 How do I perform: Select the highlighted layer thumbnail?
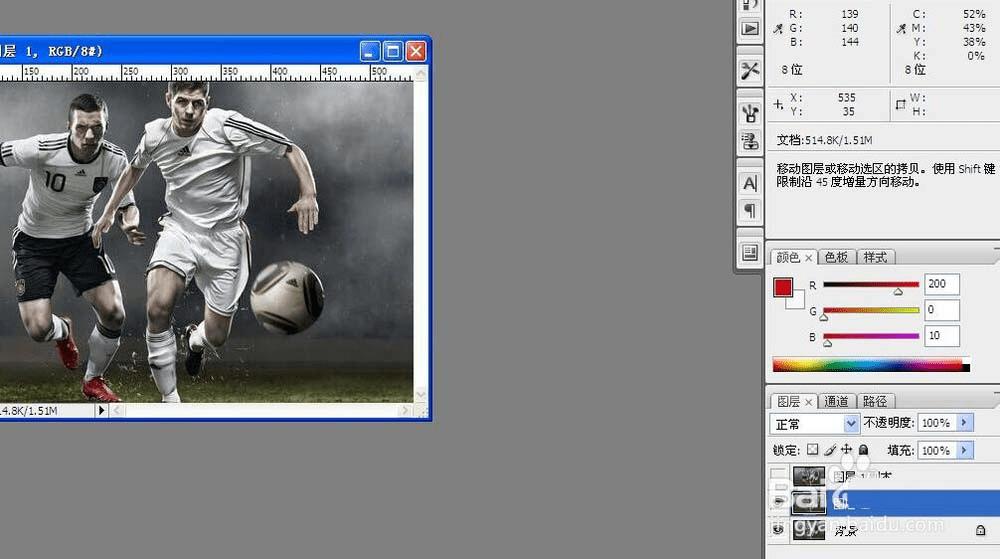coord(809,502)
